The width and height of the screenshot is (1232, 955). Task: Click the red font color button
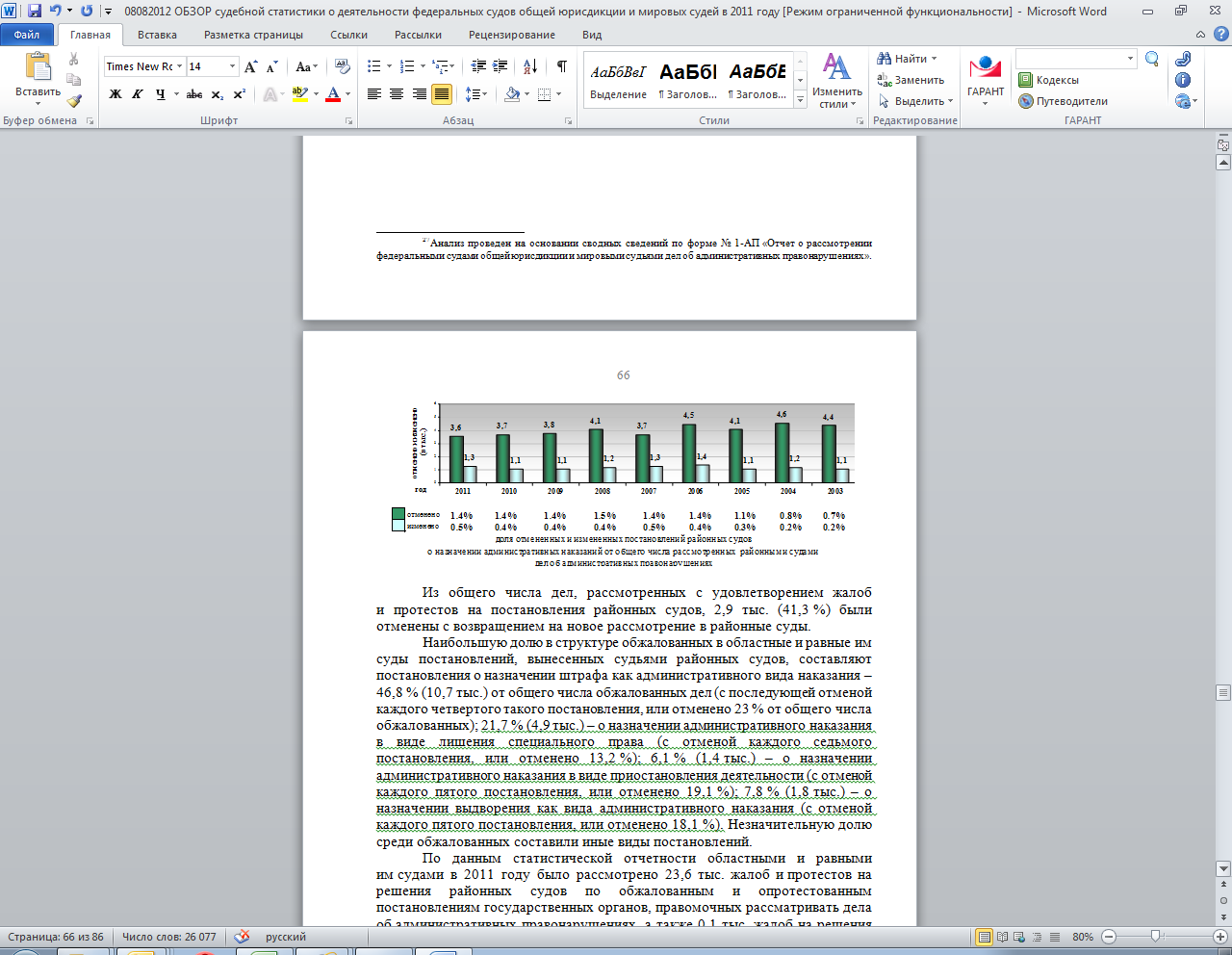pyautogui.click(x=333, y=94)
